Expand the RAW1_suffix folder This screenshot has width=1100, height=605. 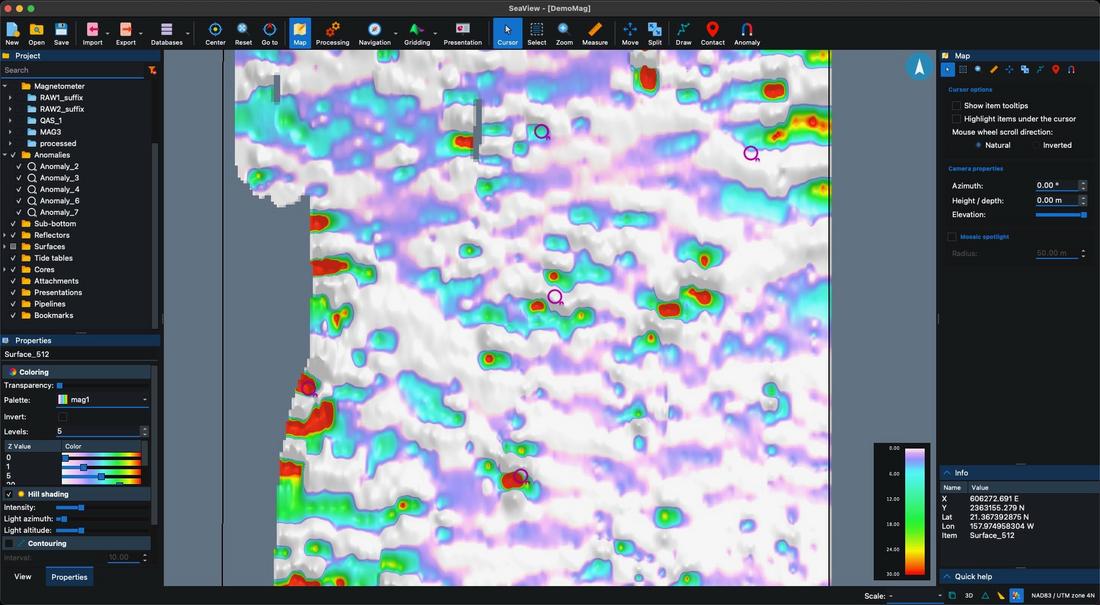pos(10,98)
